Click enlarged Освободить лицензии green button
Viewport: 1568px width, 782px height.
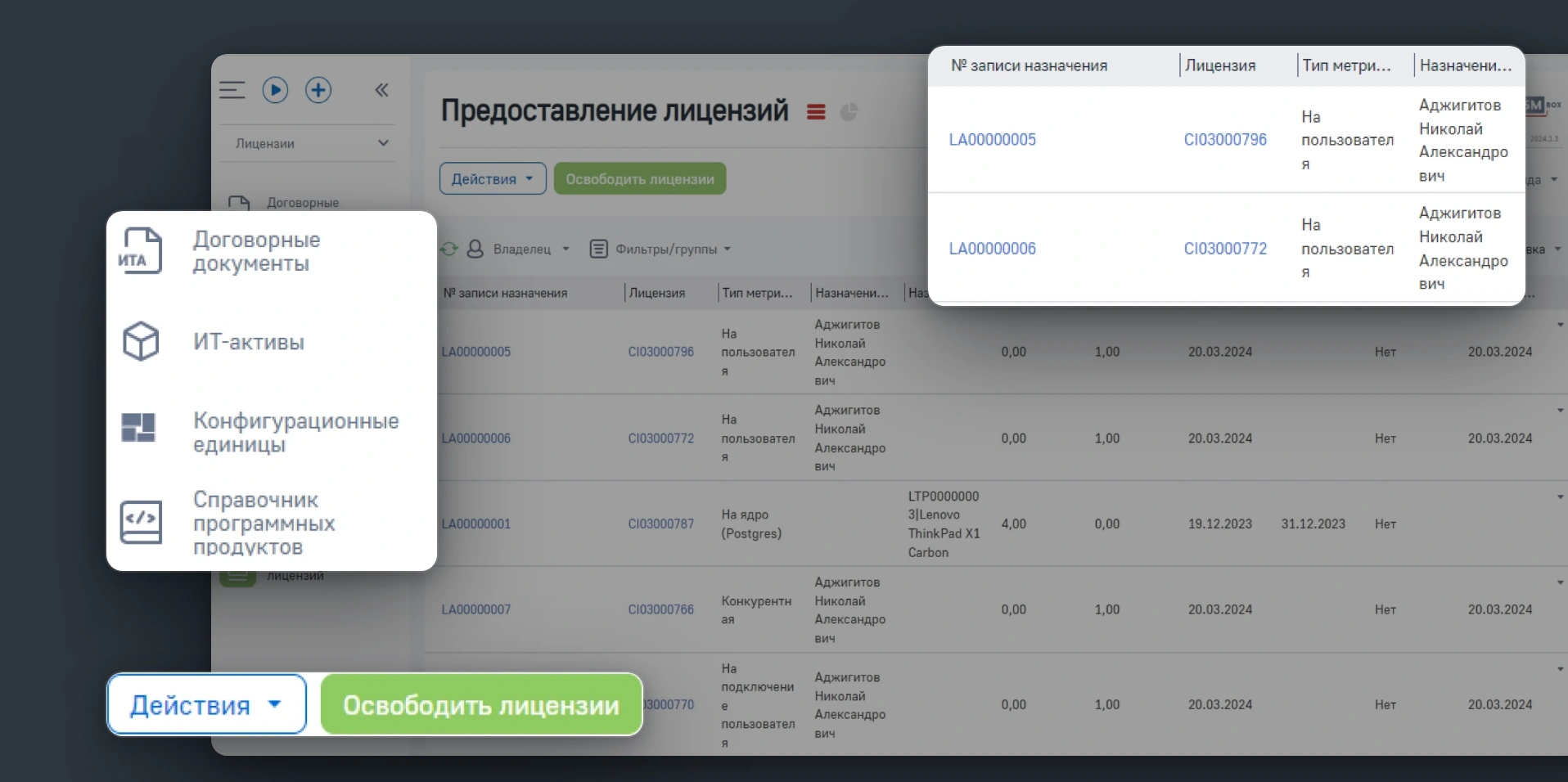coord(481,704)
